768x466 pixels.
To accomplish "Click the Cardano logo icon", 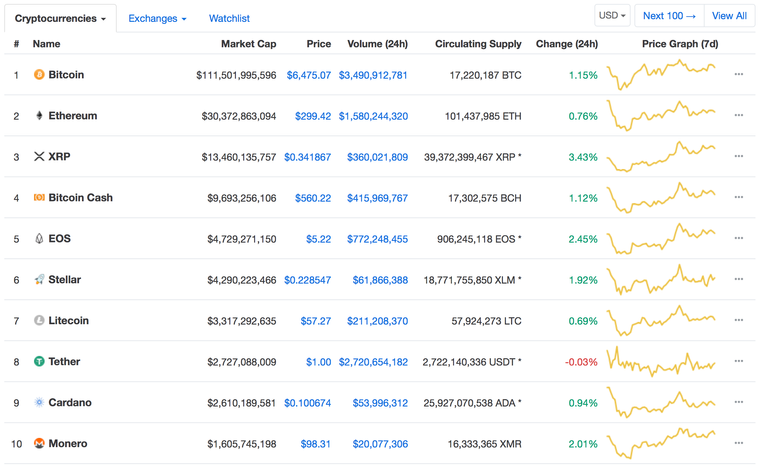I will 39,402.
